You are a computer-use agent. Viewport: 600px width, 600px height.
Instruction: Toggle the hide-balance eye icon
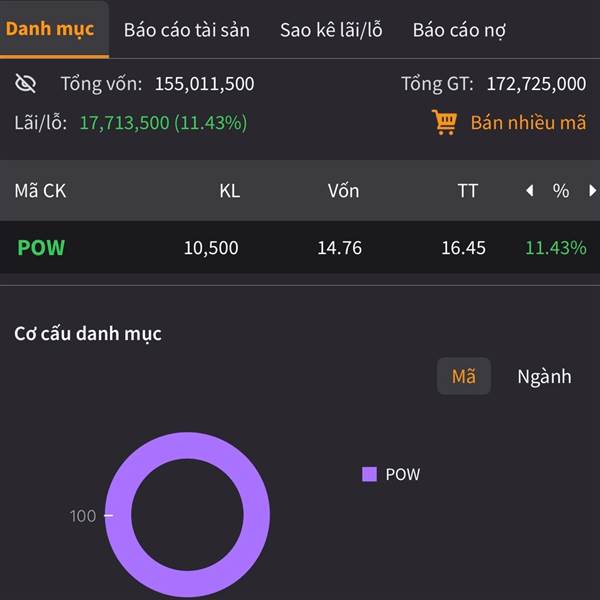click(26, 84)
